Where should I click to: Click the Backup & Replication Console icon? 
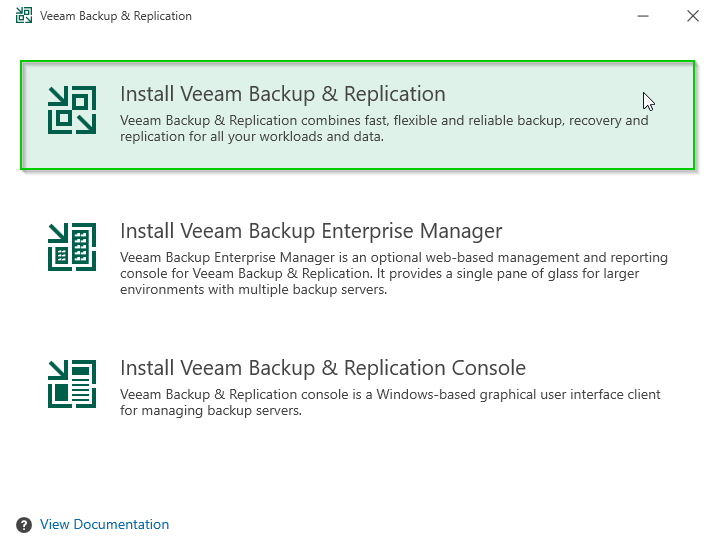point(72,384)
